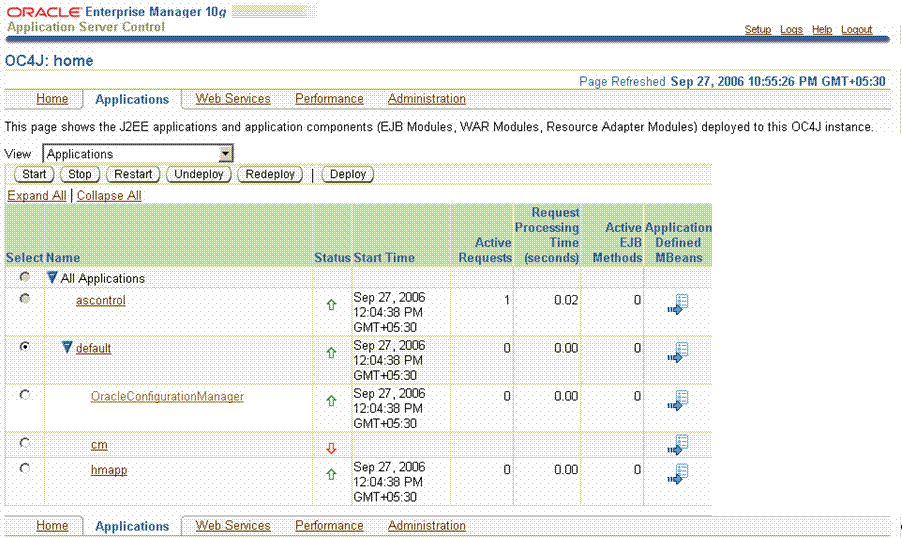Open MBeans icon for default row
Viewport: 902px width, 538px height.
pyautogui.click(x=678, y=352)
